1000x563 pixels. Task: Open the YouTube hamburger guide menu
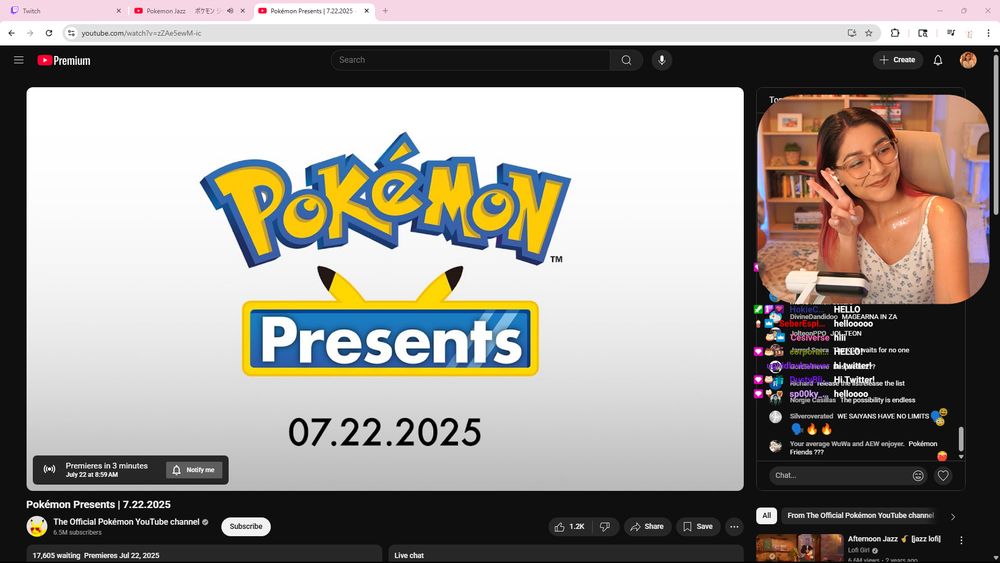tap(18, 60)
